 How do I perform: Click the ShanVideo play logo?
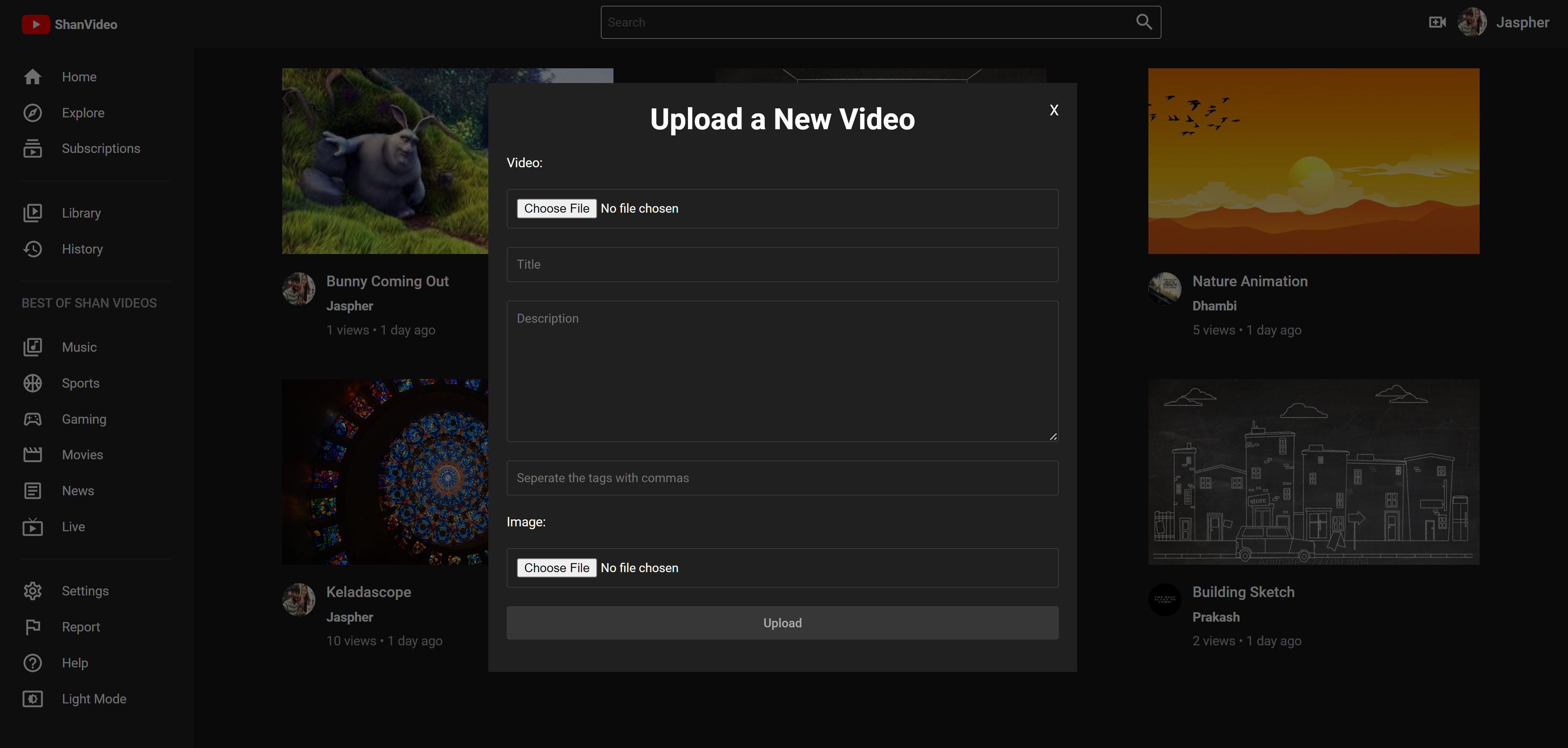36,25
